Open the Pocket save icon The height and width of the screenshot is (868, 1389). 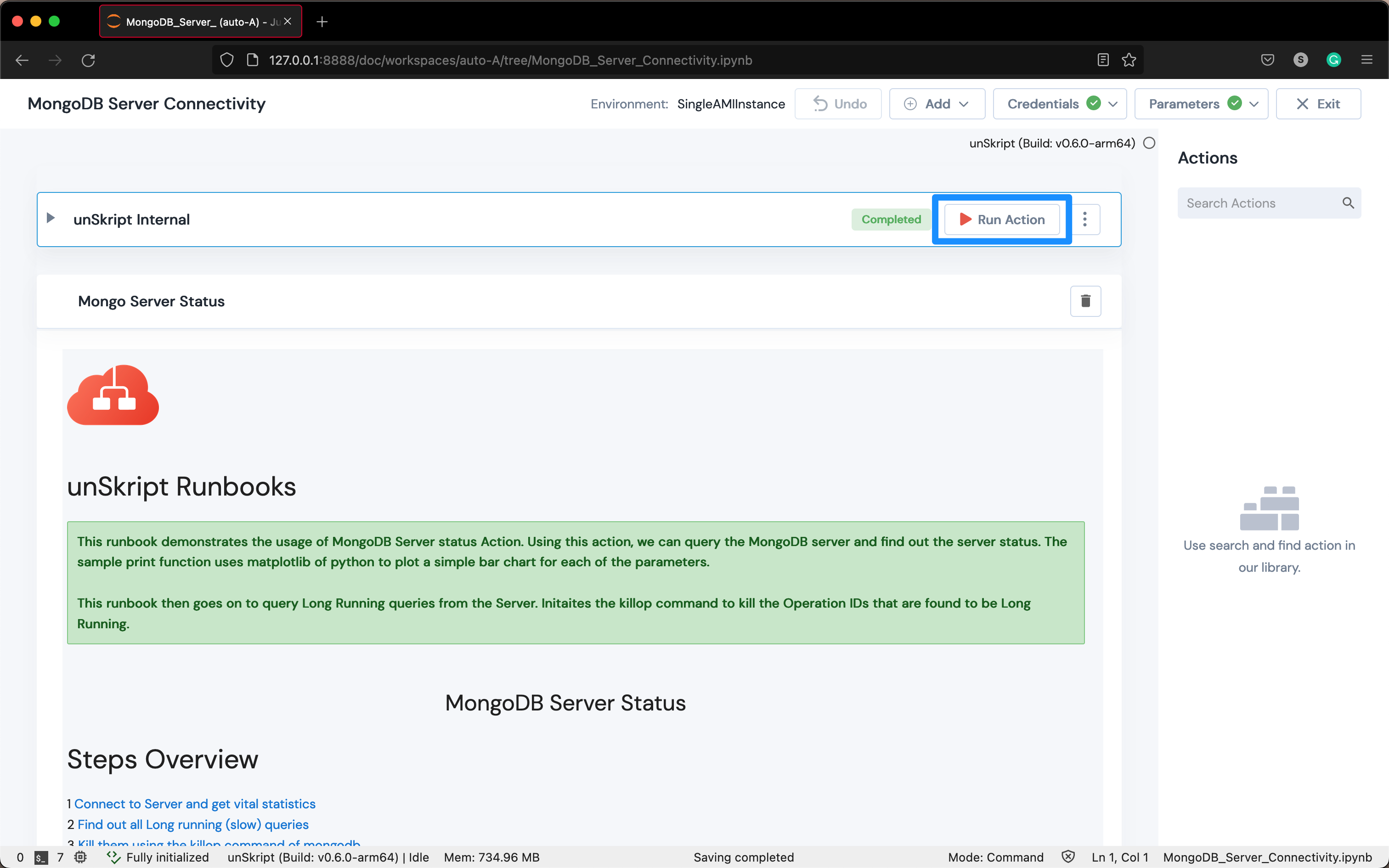point(1268,60)
